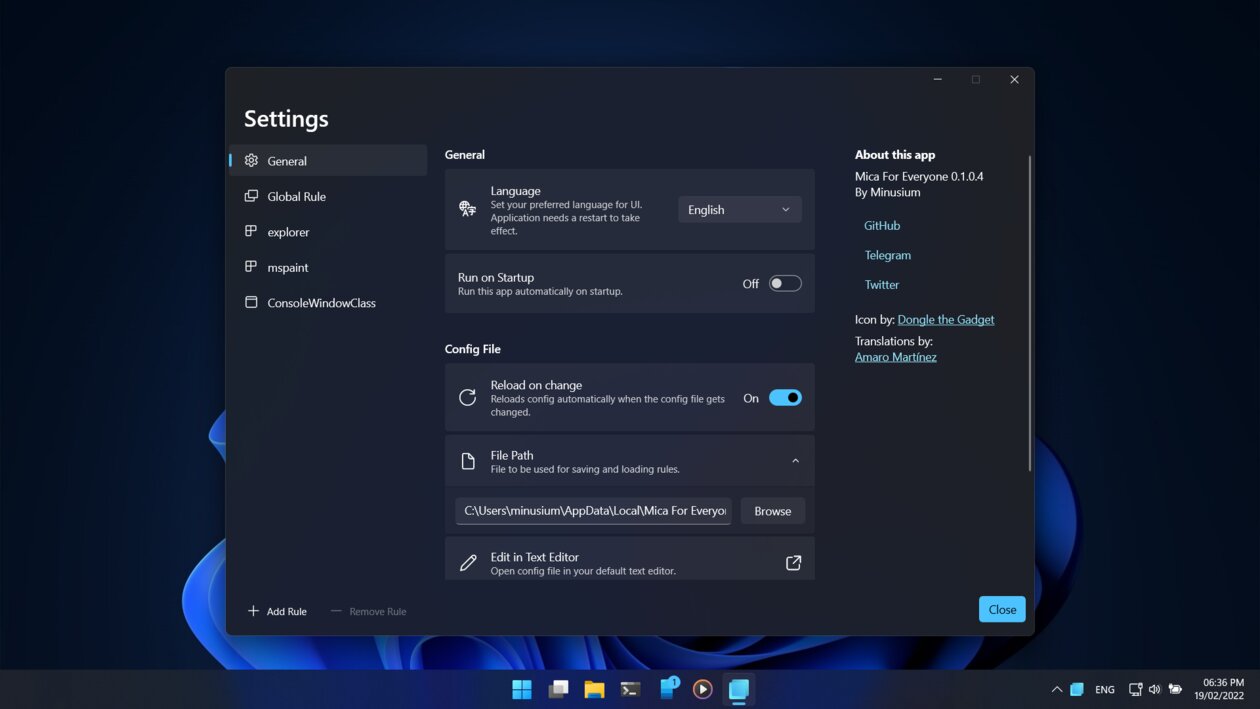The height and width of the screenshot is (709, 1260).
Task: Select the General gear icon in sidebar
Action: 251,160
